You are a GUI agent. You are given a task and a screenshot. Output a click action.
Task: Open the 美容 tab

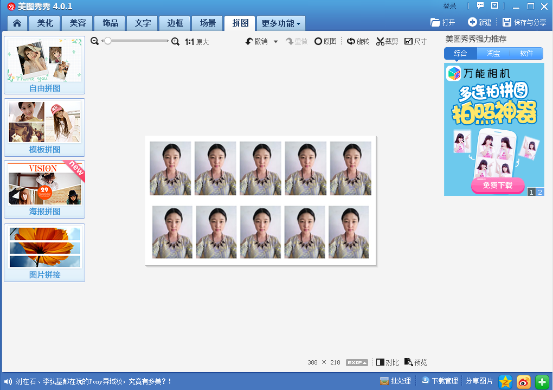(x=77, y=23)
